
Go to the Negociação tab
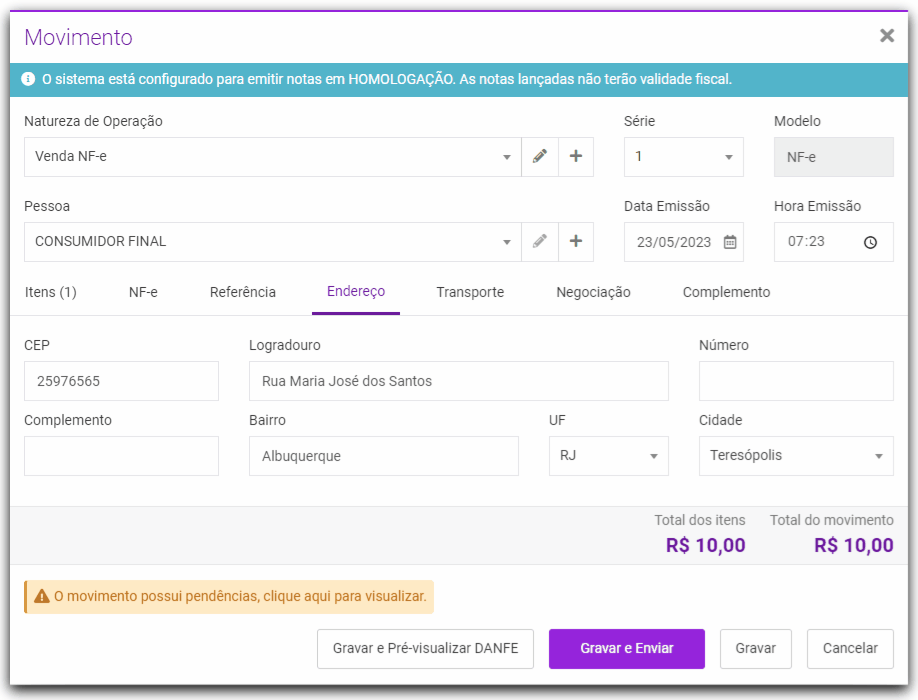[x=593, y=293]
